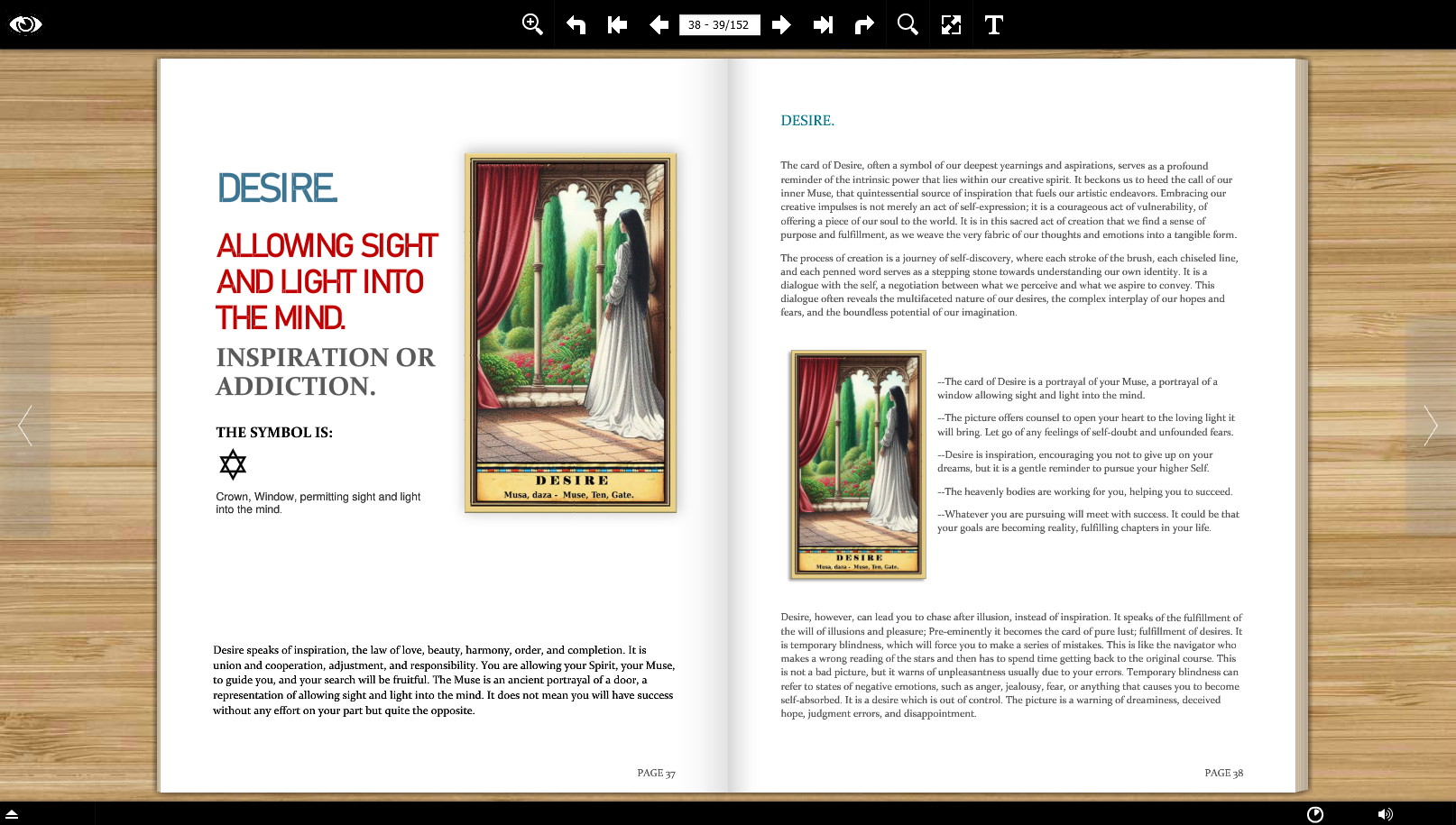This screenshot has height=825, width=1456.
Task: Mute the flipbook sound
Action: [1385, 814]
